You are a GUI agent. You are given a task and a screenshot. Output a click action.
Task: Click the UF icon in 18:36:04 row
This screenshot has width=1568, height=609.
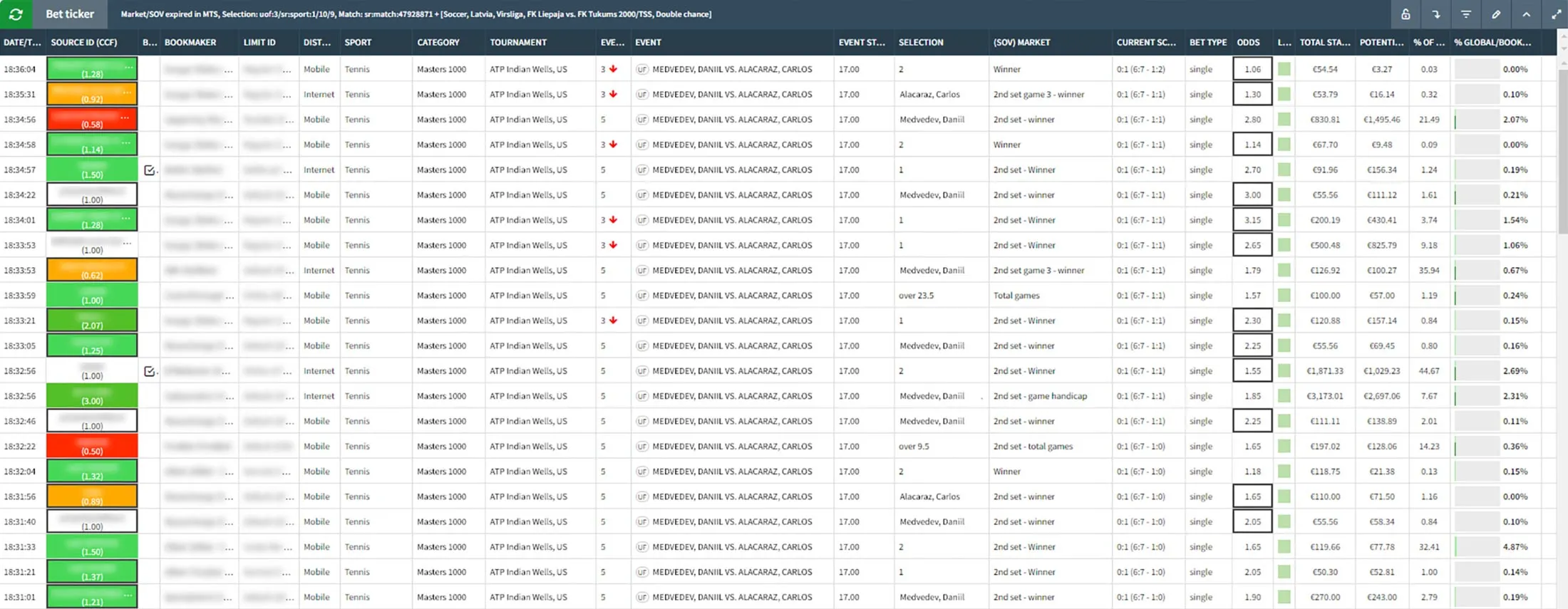pos(642,69)
